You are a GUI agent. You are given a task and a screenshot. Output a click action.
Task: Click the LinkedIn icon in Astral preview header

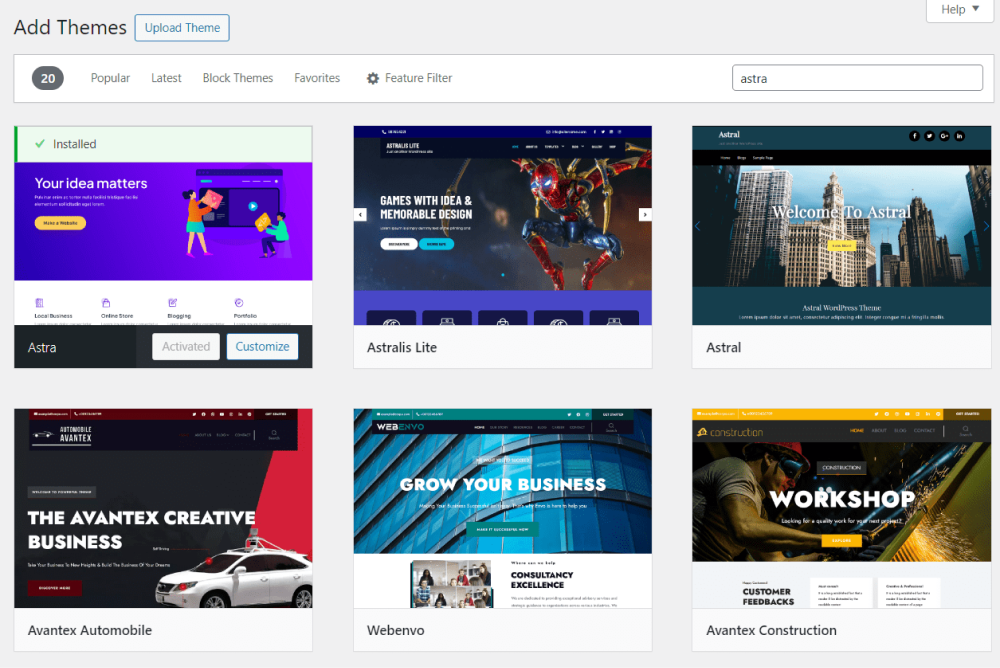pos(959,136)
